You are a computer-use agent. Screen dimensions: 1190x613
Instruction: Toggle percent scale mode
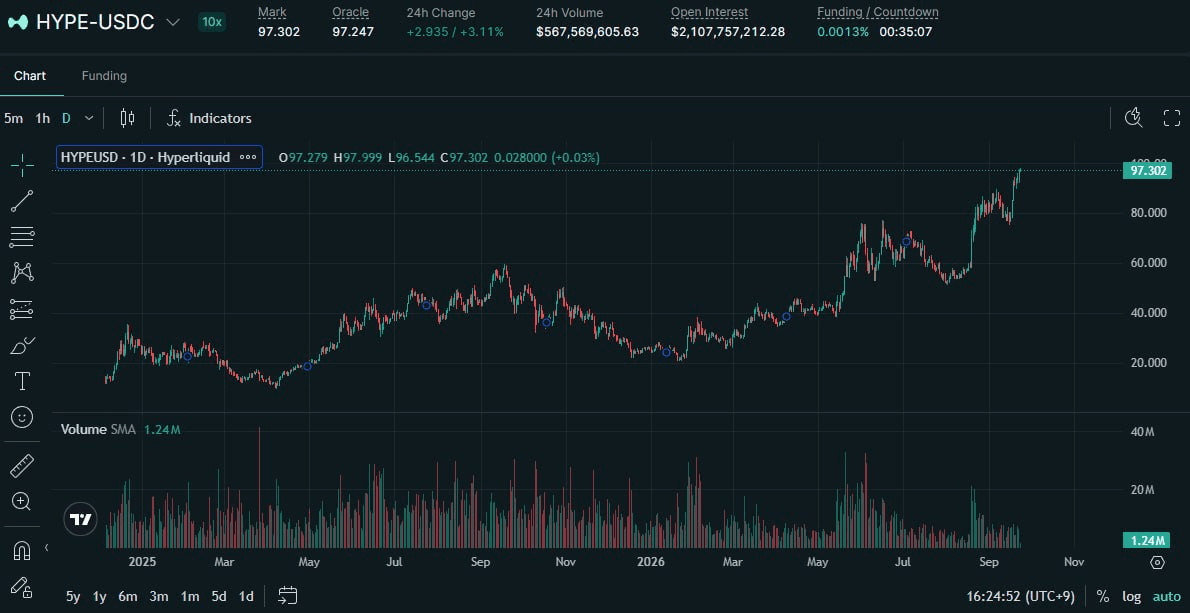coord(1103,596)
